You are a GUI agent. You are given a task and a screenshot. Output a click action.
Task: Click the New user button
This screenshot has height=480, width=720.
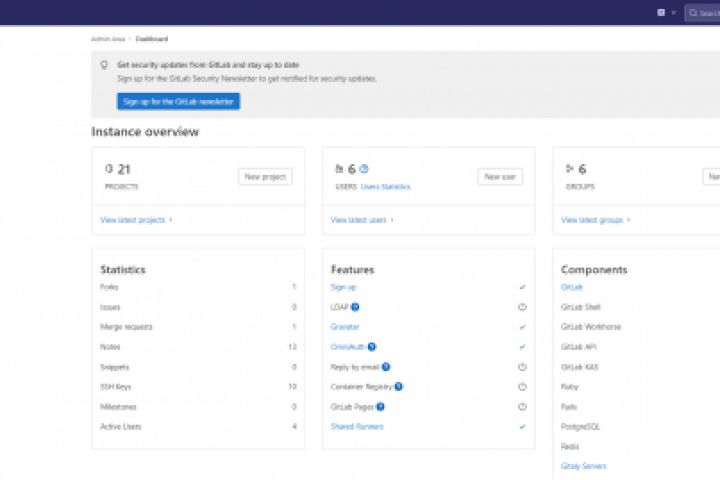click(x=500, y=177)
